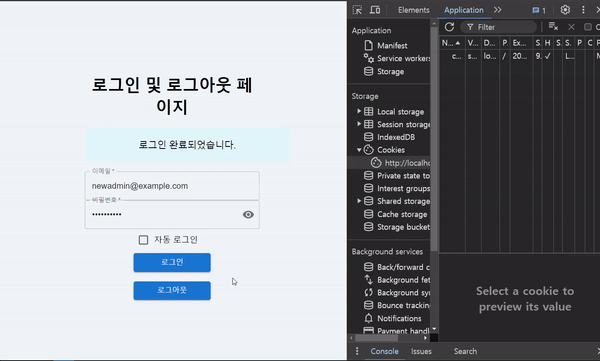Switch to the Search drawer tab
The height and width of the screenshot is (361, 600).
click(465, 351)
